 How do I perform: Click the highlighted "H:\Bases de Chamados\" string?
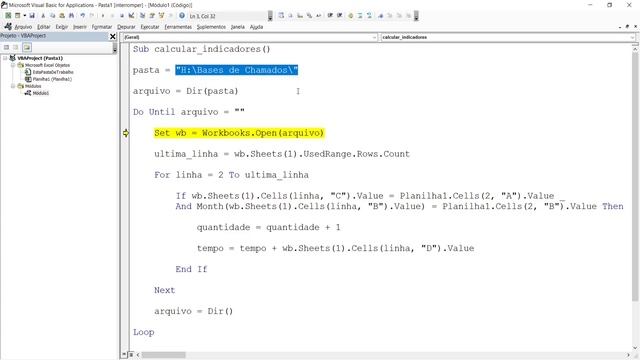(x=237, y=70)
